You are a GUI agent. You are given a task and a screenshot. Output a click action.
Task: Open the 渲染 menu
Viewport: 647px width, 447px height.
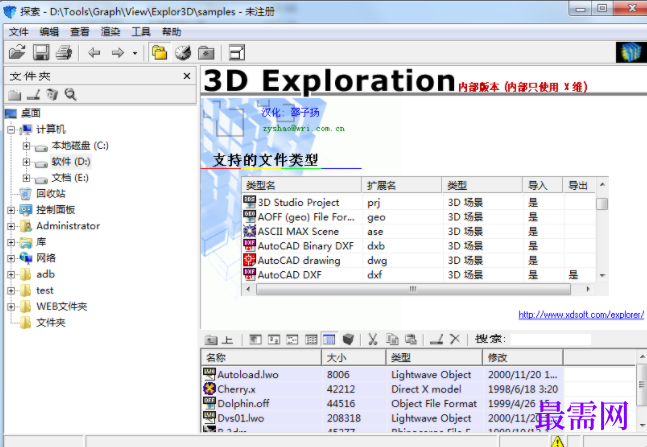pos(110,32)
